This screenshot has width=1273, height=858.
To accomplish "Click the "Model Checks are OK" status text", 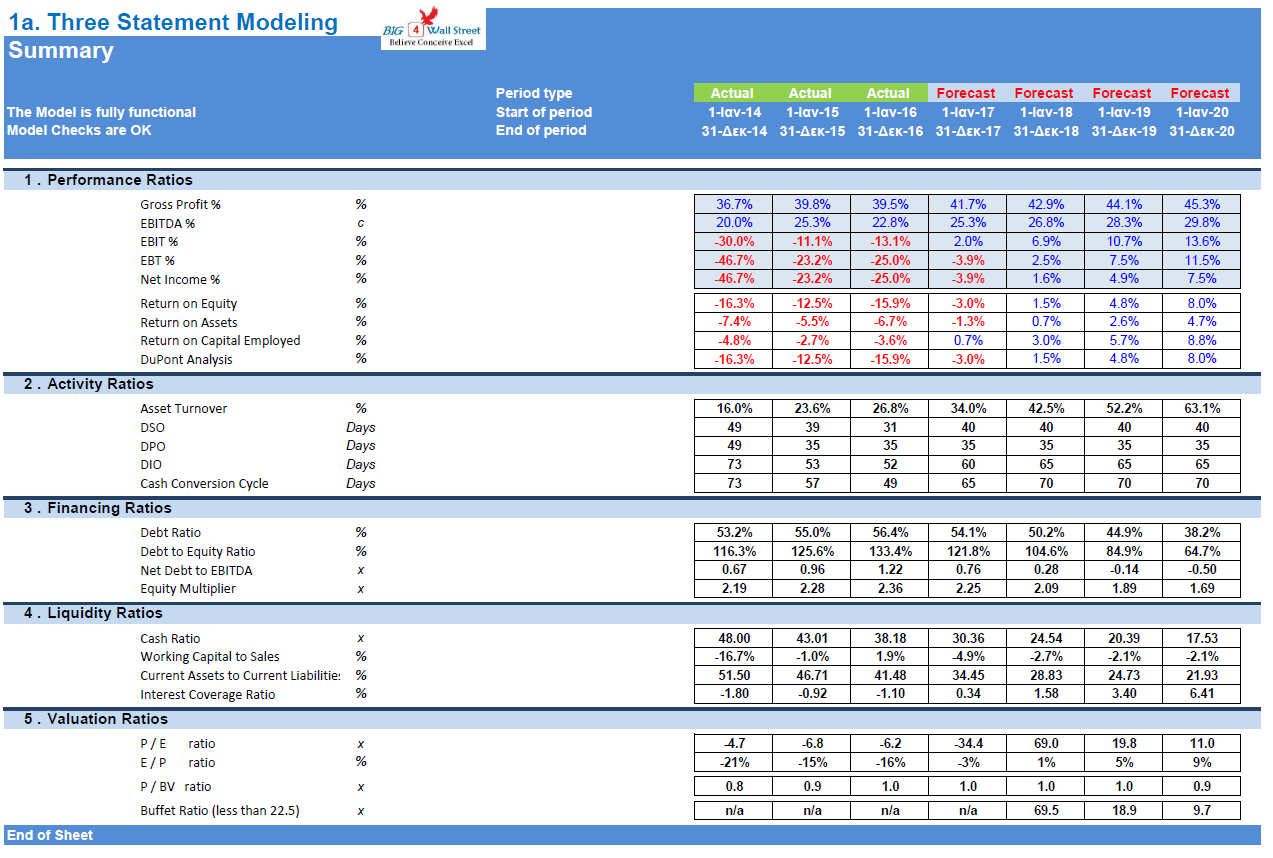I will coord(78,130).
